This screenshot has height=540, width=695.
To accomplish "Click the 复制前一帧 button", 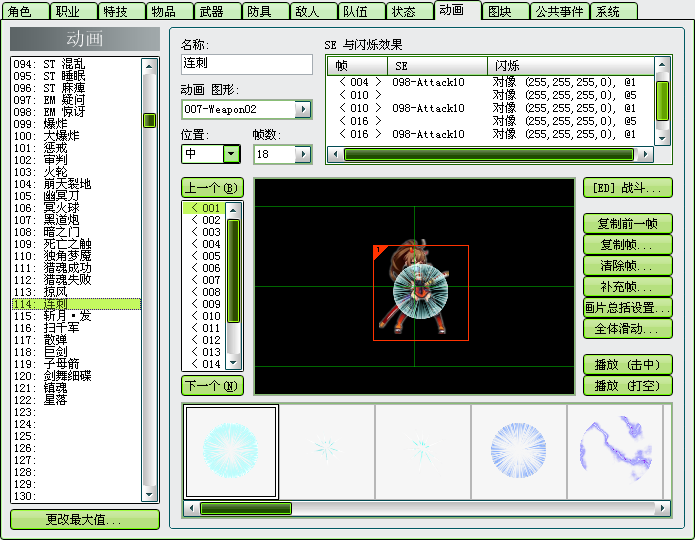I will (x=627, y=223).
